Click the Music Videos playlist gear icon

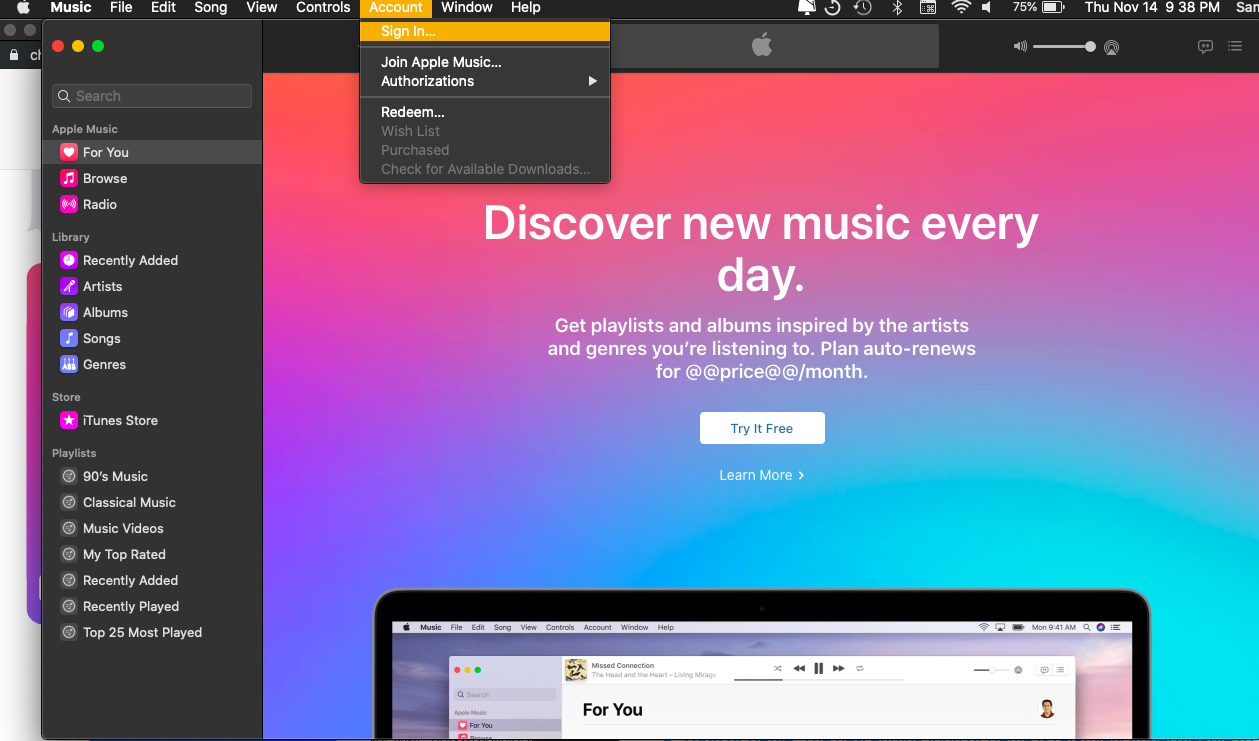pos(68,528)
